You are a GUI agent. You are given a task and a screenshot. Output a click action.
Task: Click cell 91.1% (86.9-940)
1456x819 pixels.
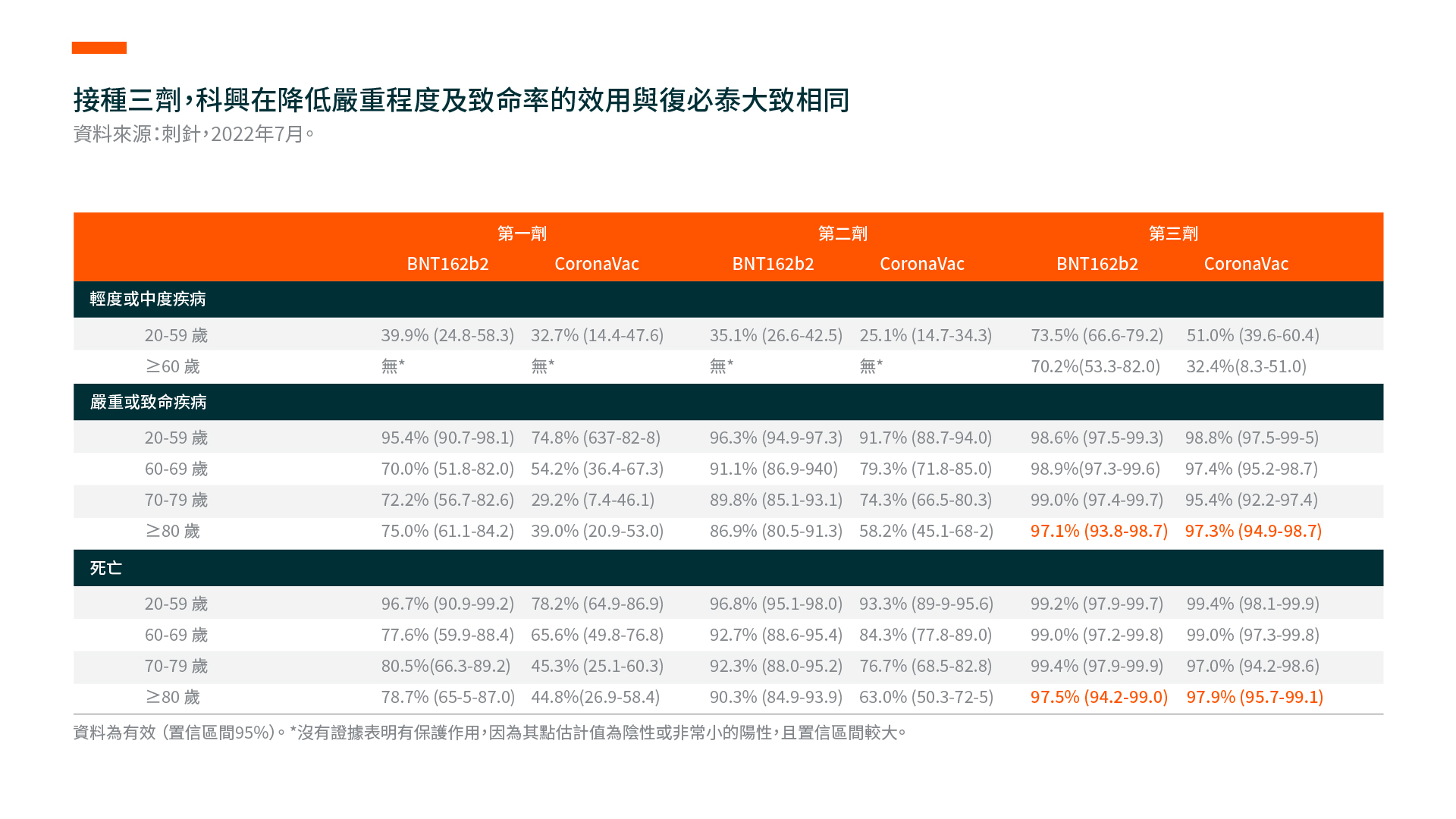tap(773, 469)
